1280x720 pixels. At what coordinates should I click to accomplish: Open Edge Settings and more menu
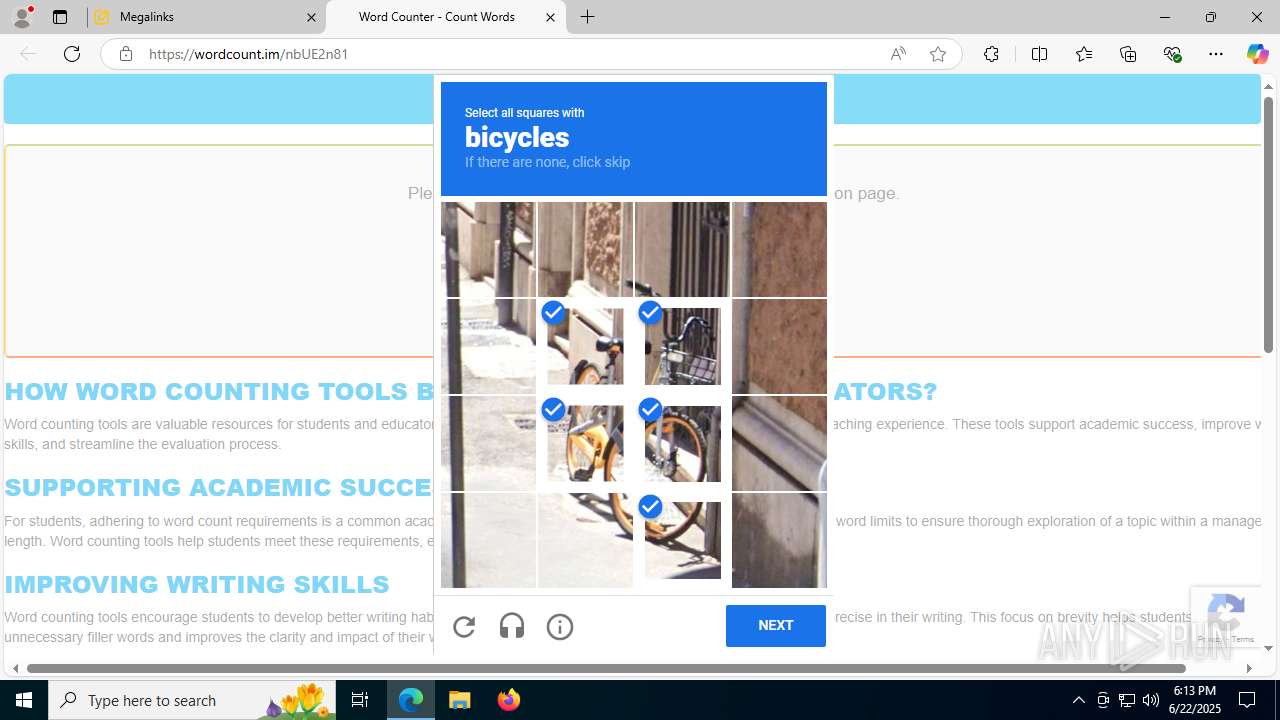1216,54
